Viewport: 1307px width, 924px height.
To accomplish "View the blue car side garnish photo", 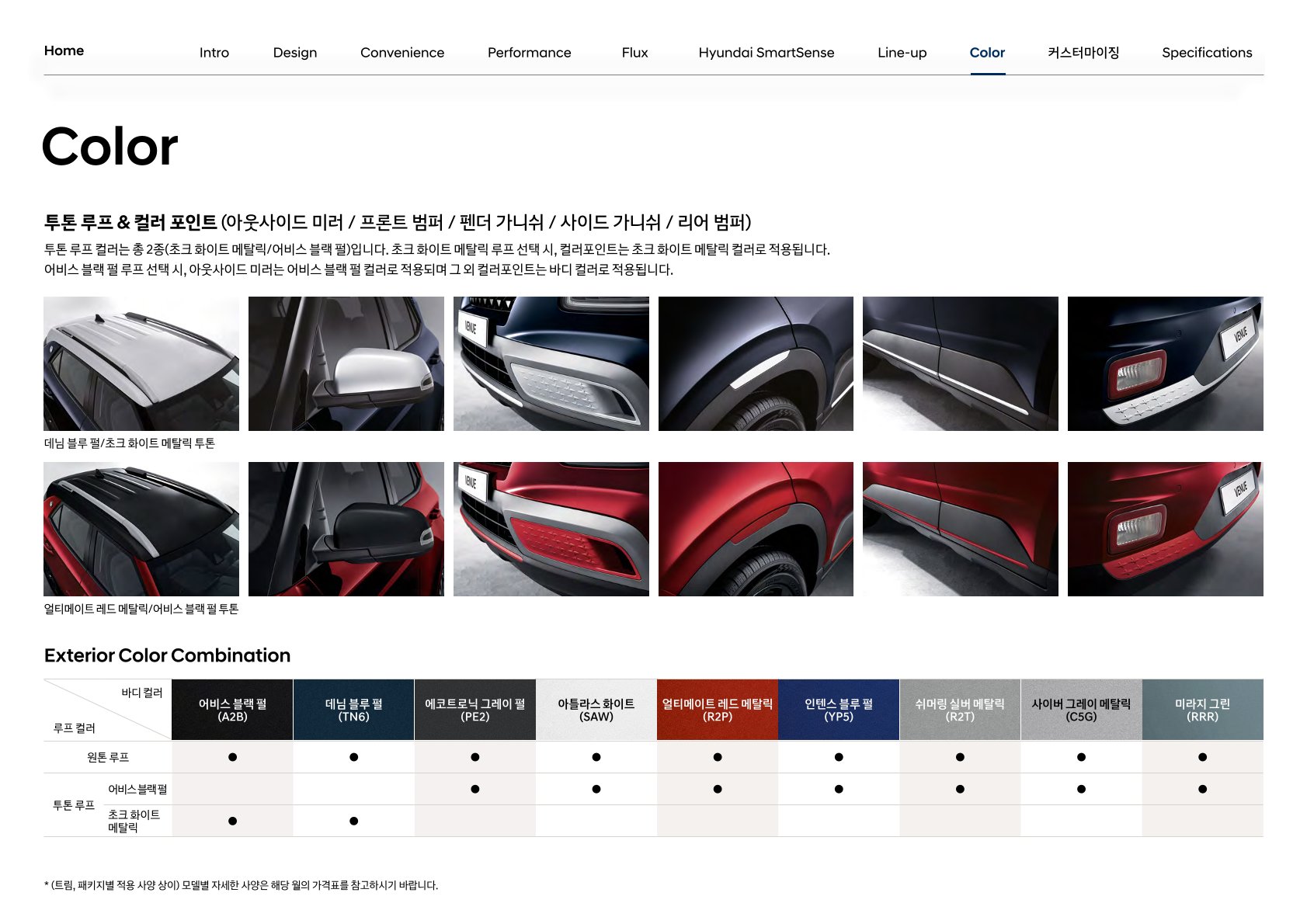I will pos(961,363).
